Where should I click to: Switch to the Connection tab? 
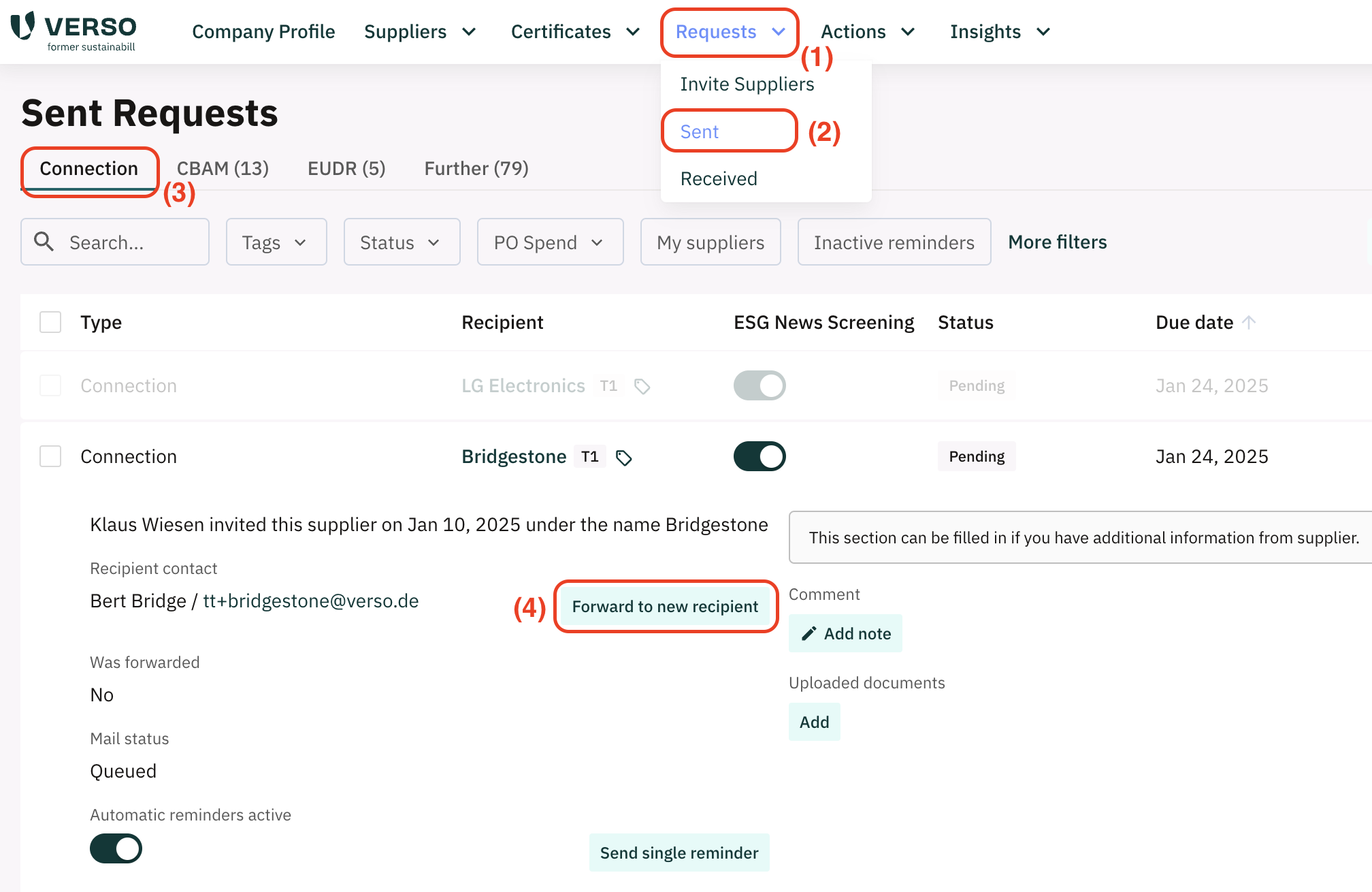tap(89, 169)
